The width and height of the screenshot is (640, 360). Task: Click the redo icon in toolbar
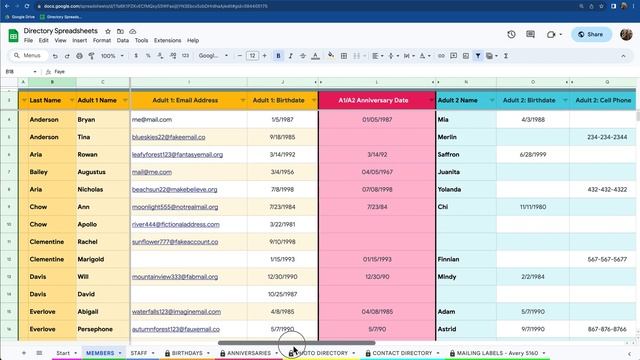coord(67,56)
